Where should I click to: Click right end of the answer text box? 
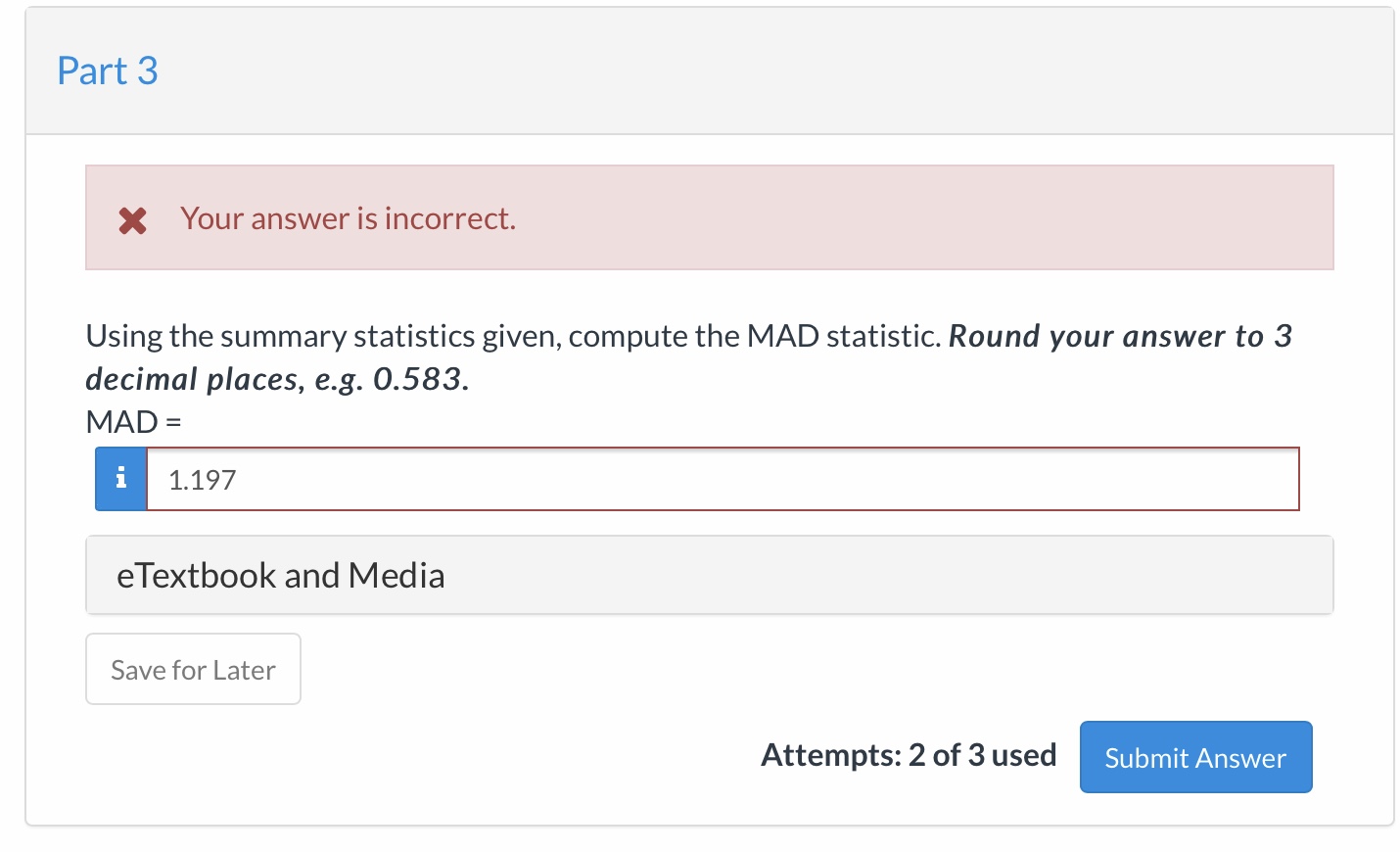[x=1263, y=479]
